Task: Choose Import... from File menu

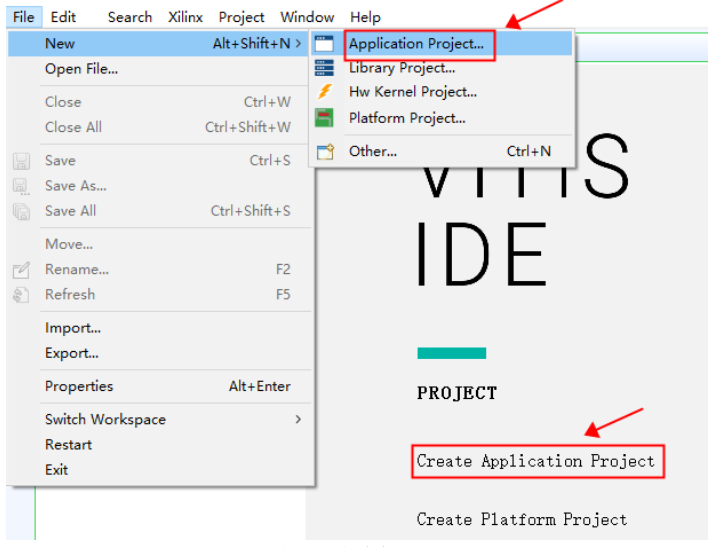Action: 158,328
